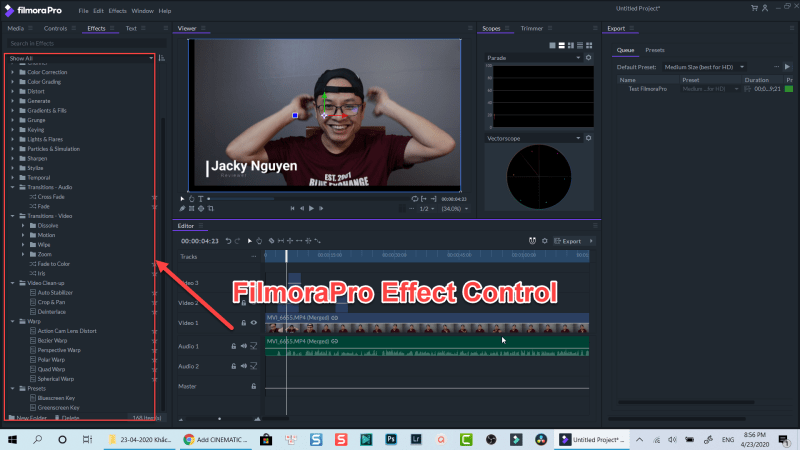Click the viewer play button
The width and height of the screenshot is (800, 450).
point(311,208)
